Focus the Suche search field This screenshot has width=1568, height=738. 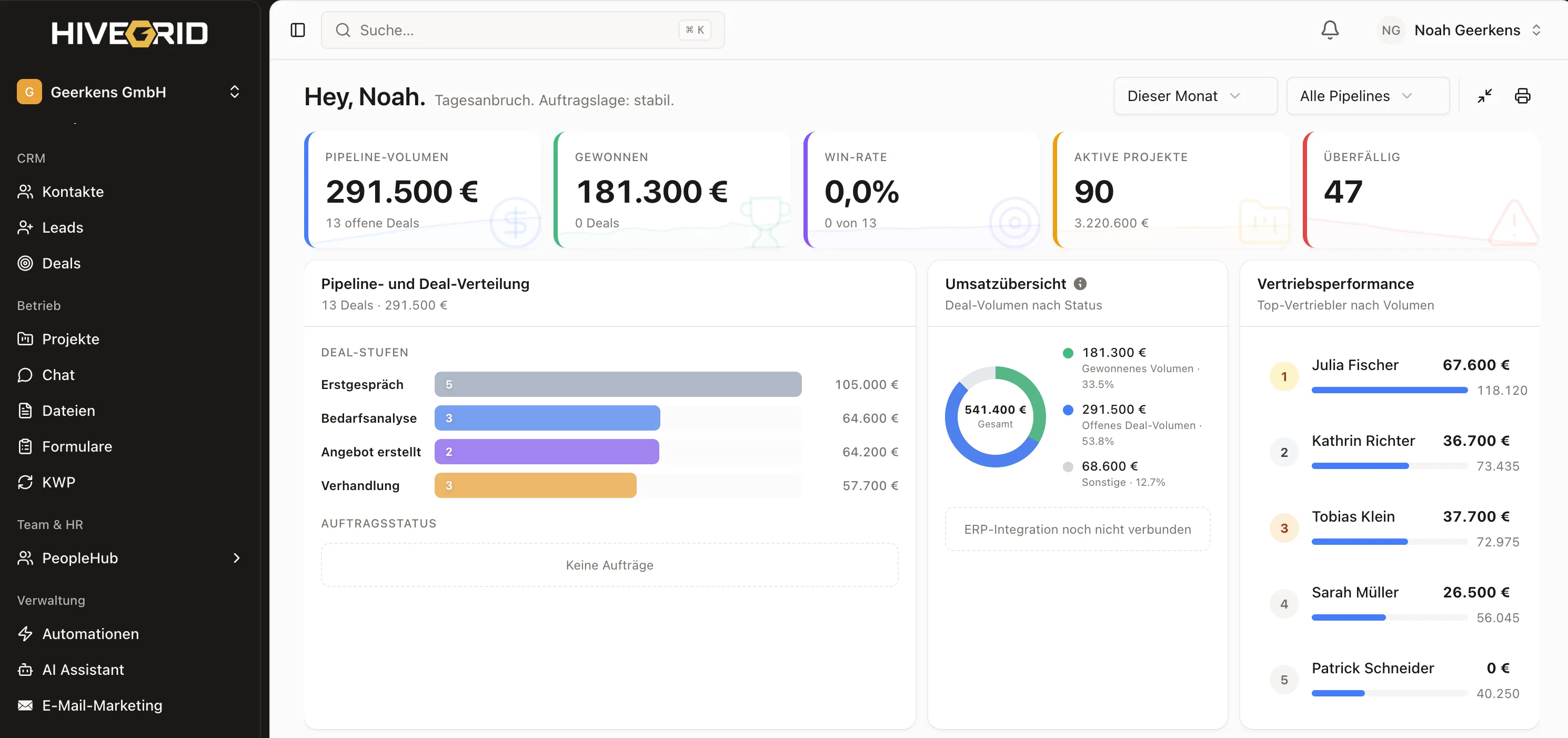coord(522,30)
